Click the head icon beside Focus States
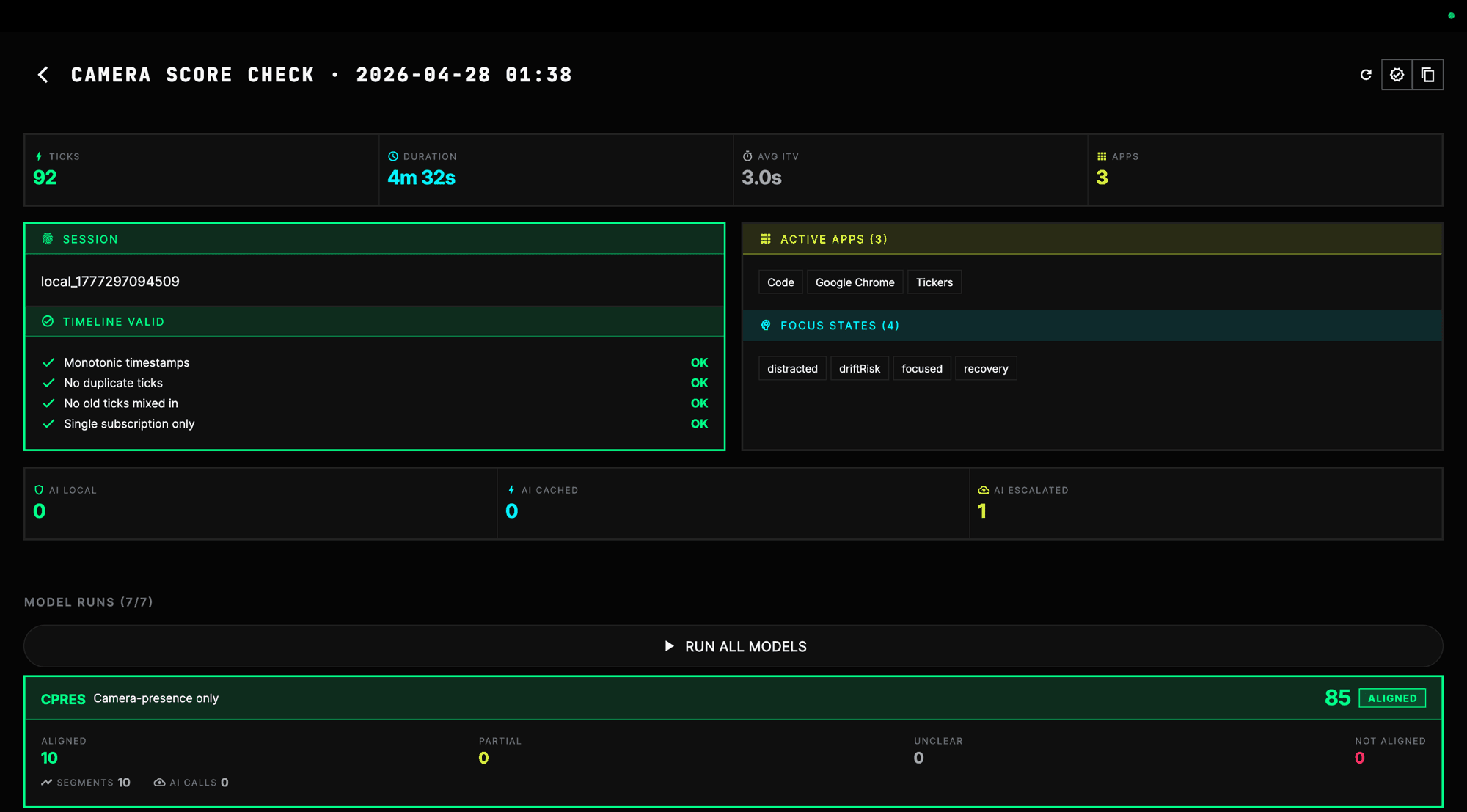Viewport: 1467px width, 812px height. [x=766, y=325]
